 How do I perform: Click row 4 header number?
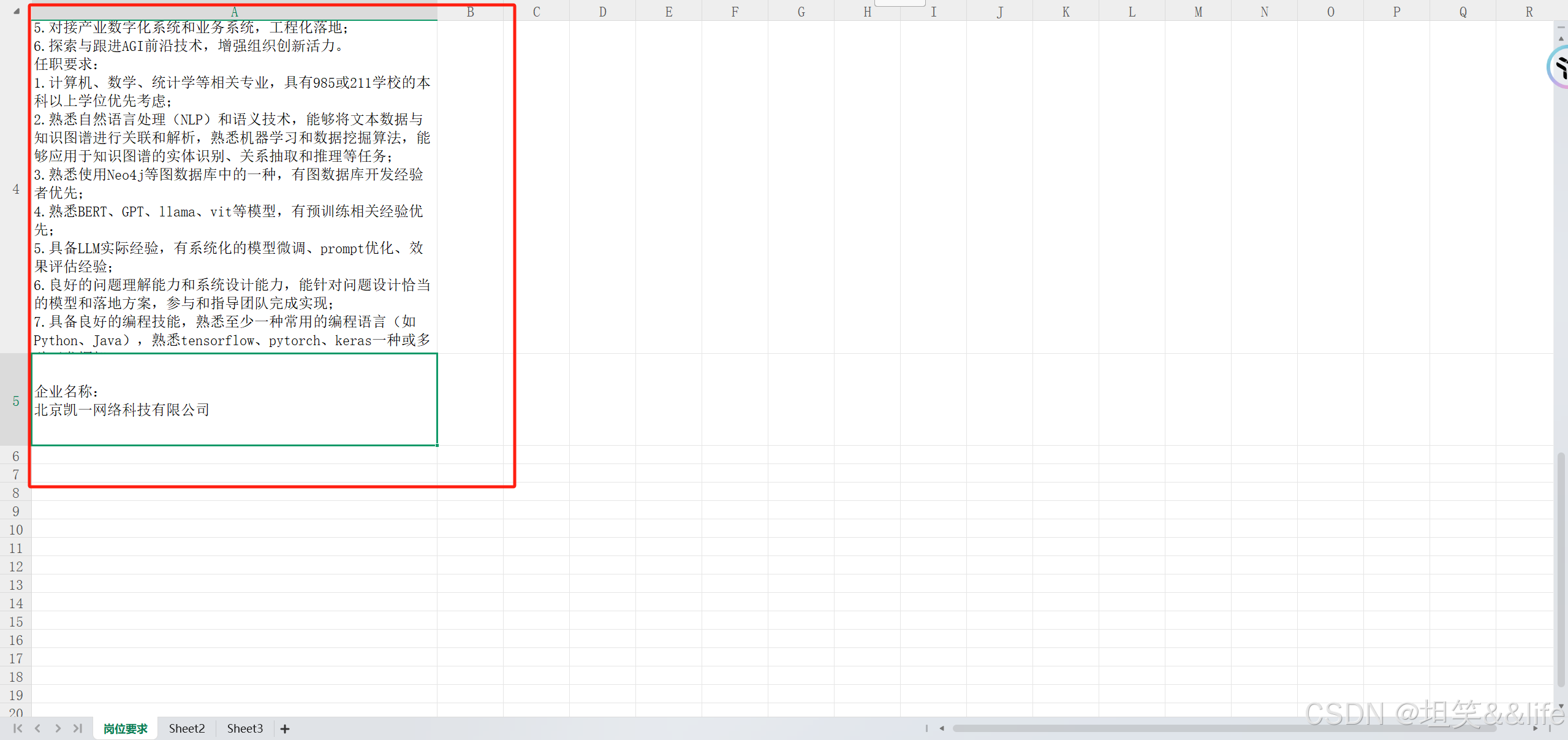16,189
